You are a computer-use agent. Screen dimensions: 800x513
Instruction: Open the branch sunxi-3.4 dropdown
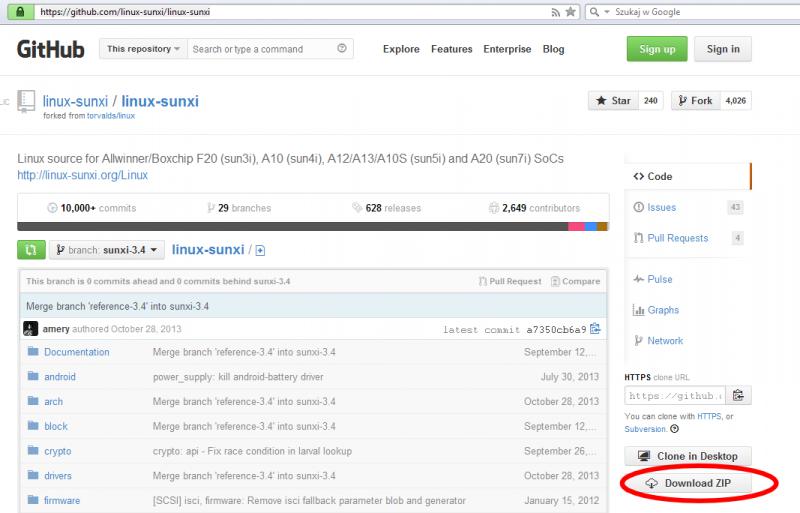(107, 250)
